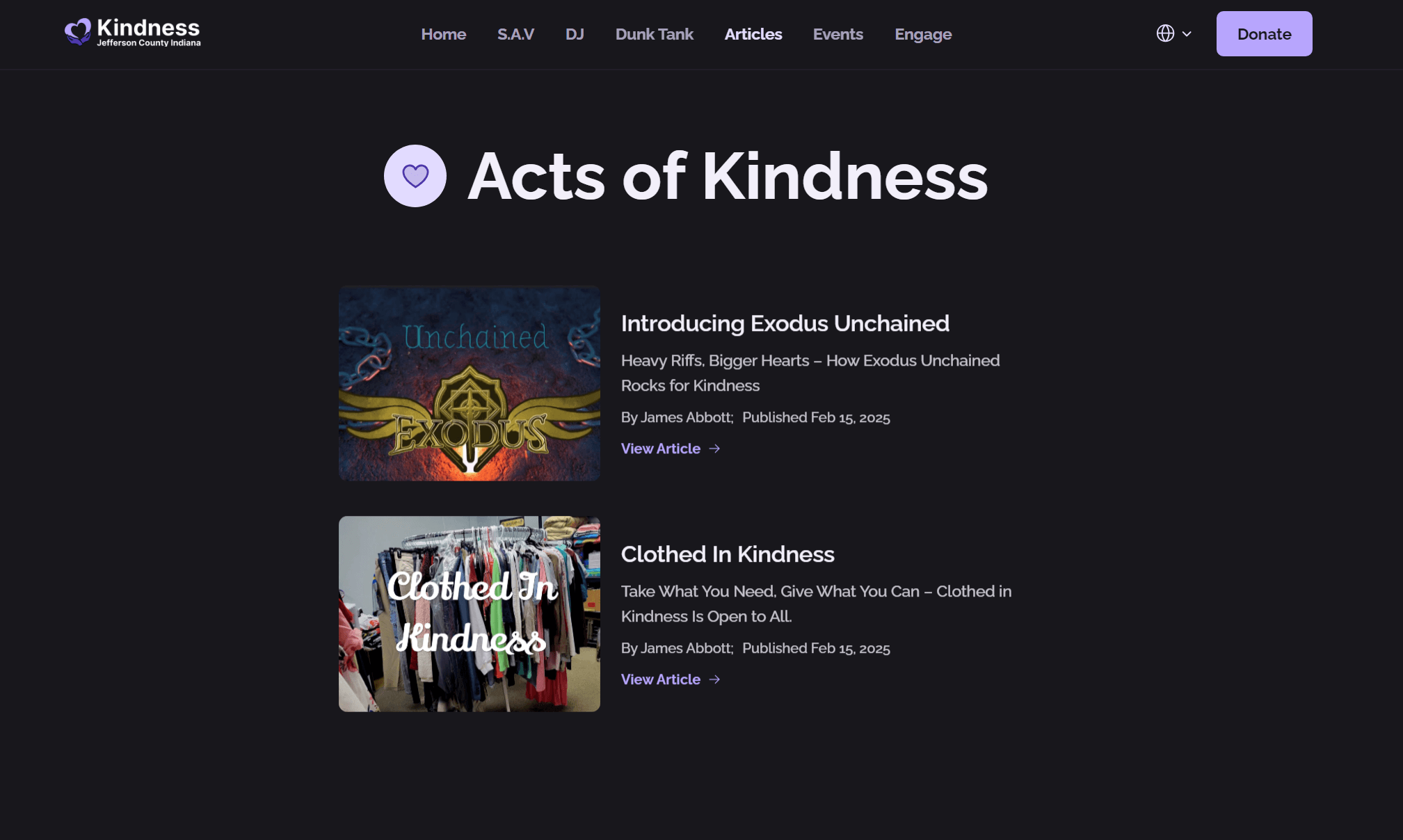Click arrow icon next to Clothed View Article
Screen dimensions: 1403x840
click(714, 679)
